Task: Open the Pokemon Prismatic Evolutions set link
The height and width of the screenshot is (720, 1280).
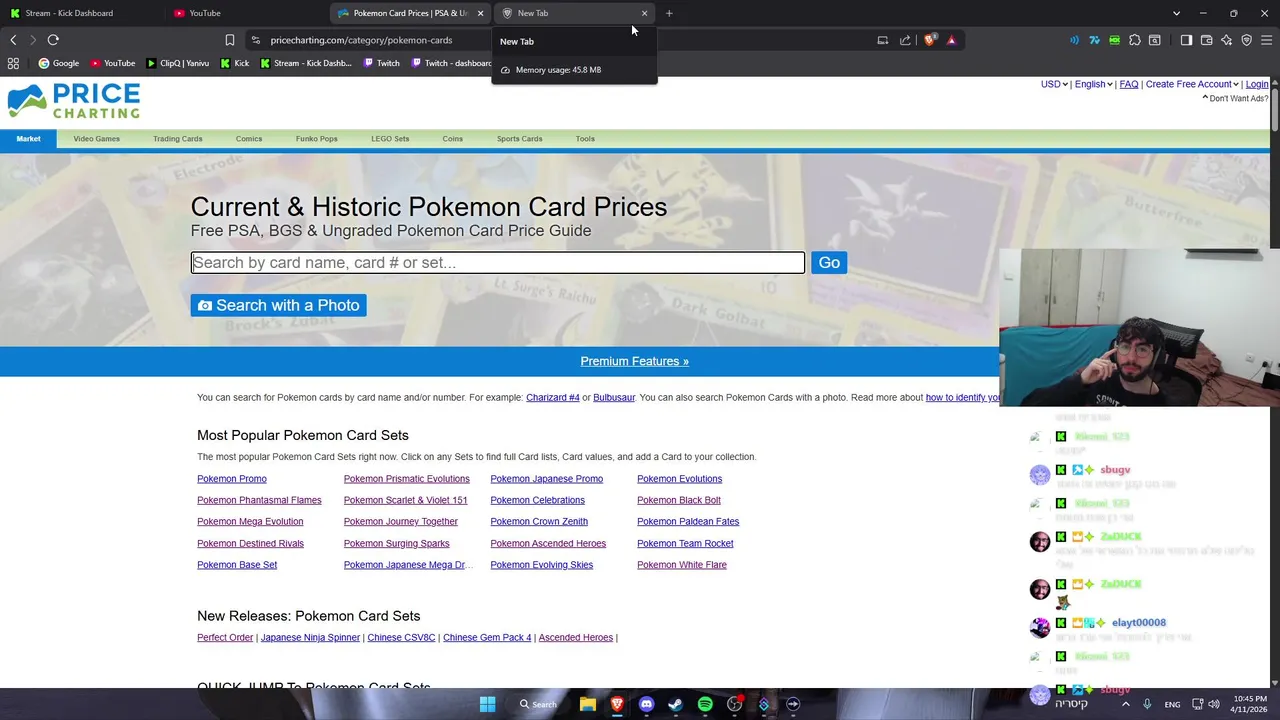Action: point(406,479)
